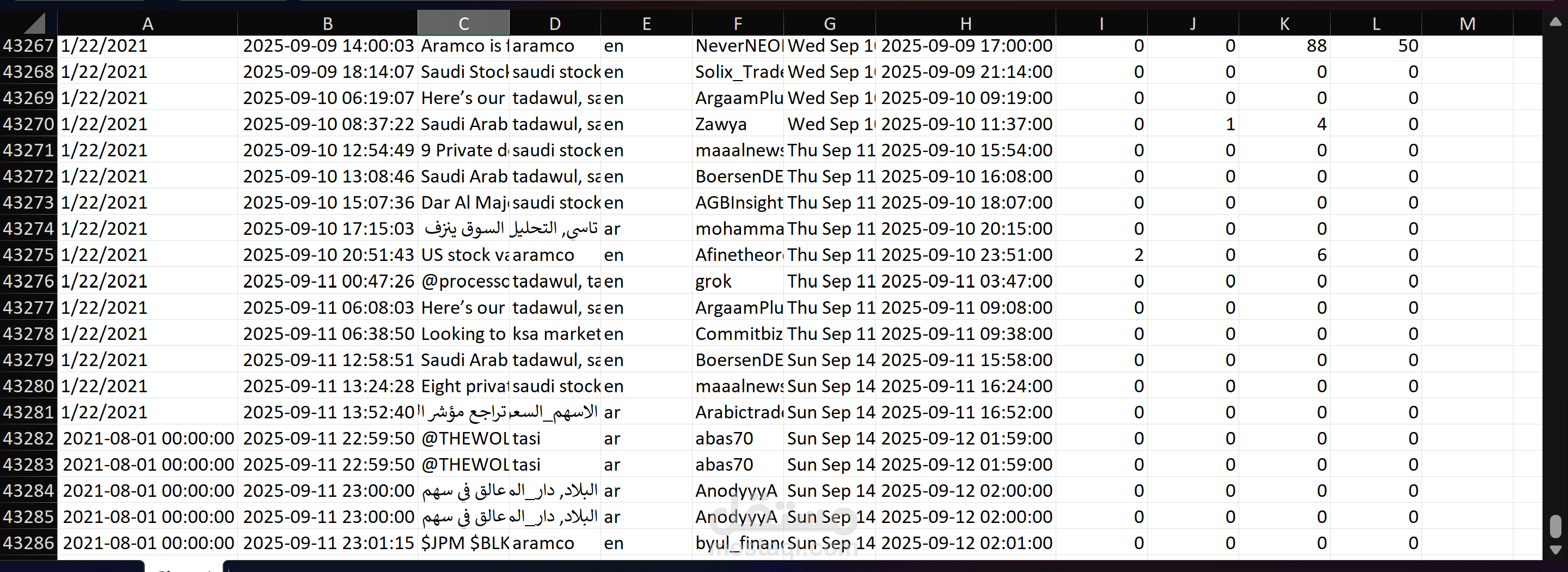Click the vertical scrollbar down arrow

(1555, 550)
